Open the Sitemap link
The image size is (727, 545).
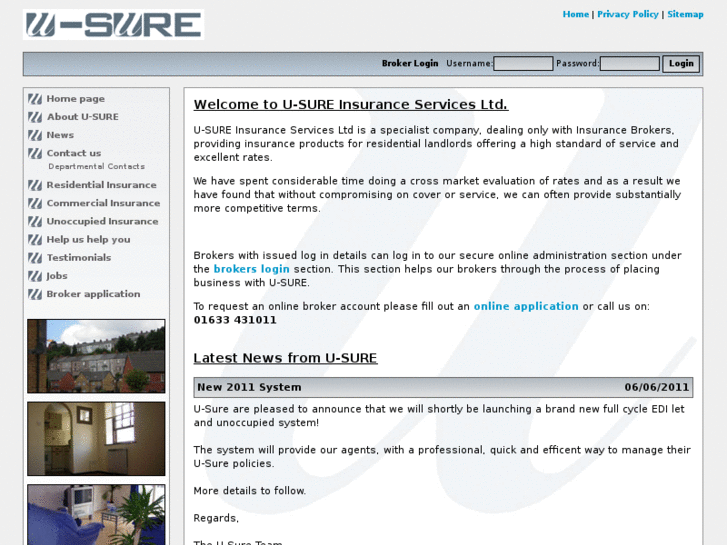[x=685, y=14]
